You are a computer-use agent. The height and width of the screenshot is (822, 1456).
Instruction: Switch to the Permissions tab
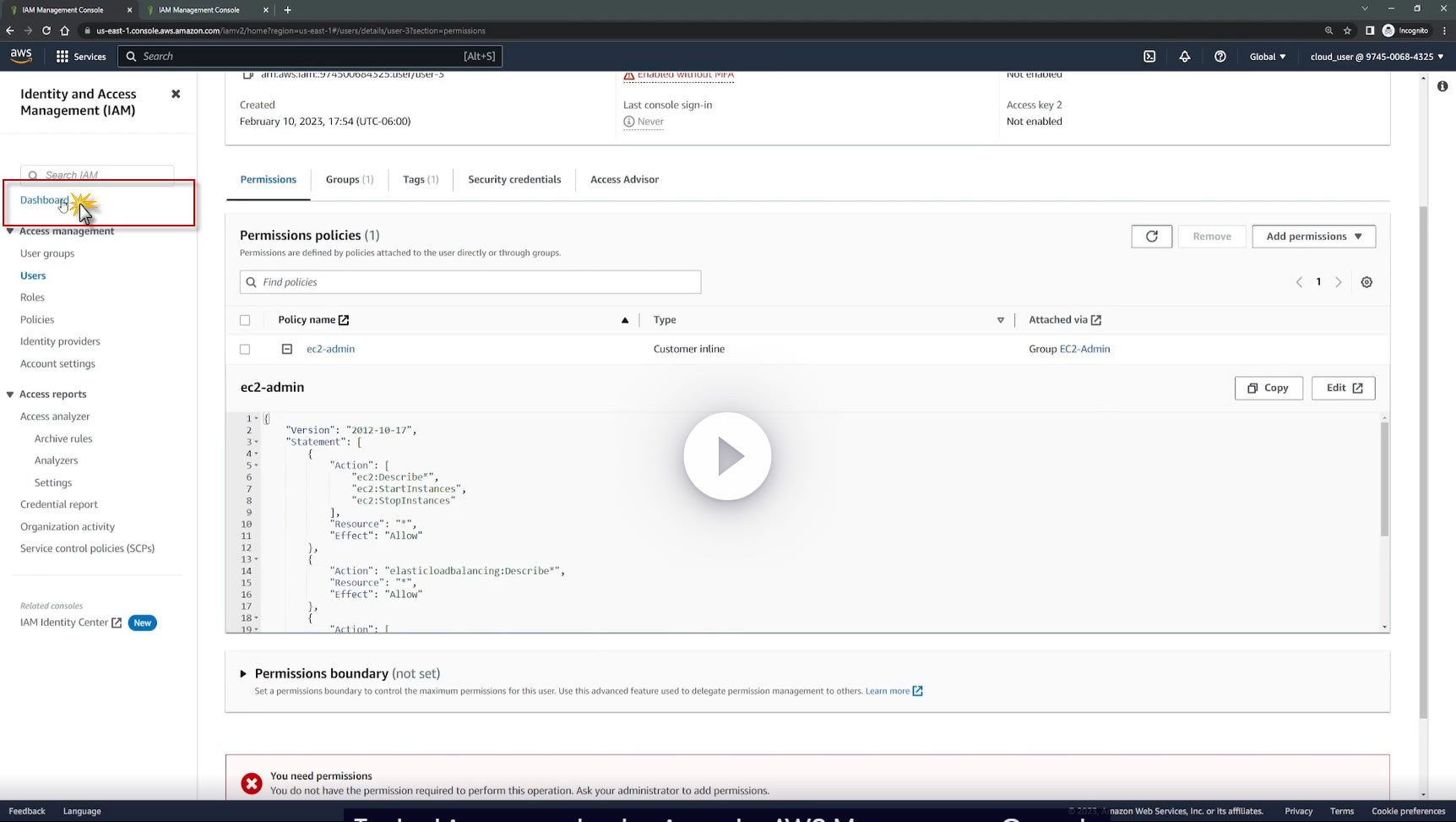coord(269,179)
